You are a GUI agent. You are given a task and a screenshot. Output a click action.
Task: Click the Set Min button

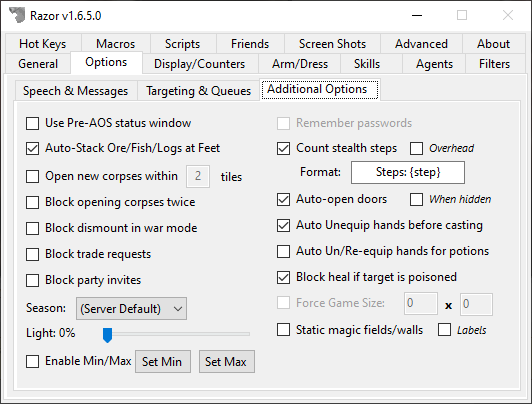point(163,362)
